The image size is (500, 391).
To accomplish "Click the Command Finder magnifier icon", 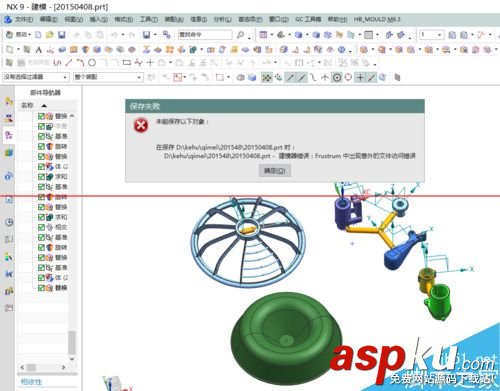I will [240, 35].
